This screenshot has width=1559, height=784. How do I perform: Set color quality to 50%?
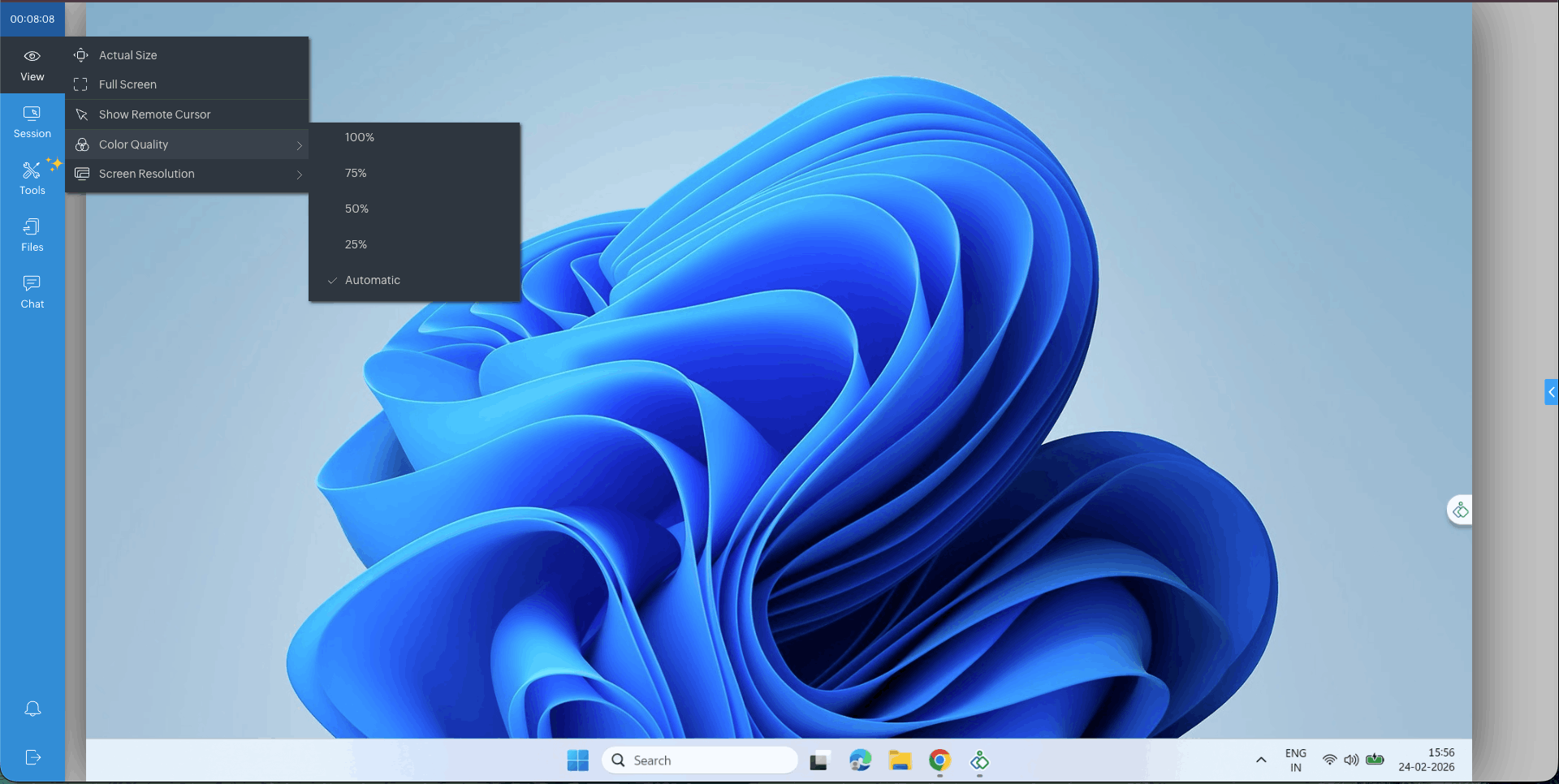pos(356,209)
